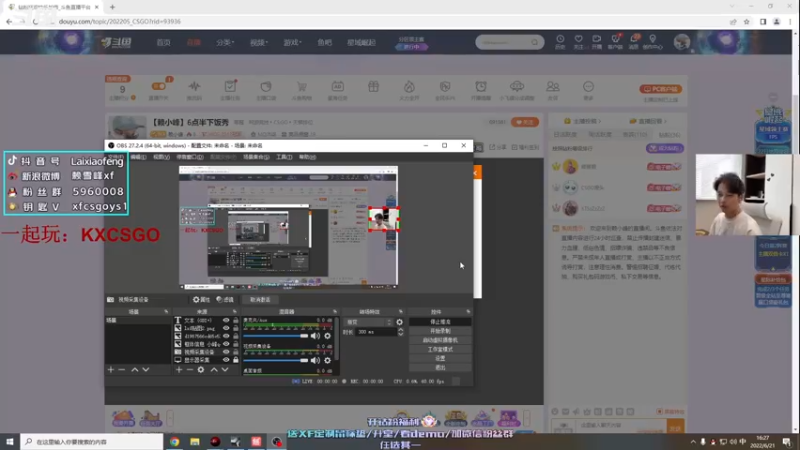800x450 pixels.
Task: Expand the 主播投稿 section arrow
Action: point(600,121)
